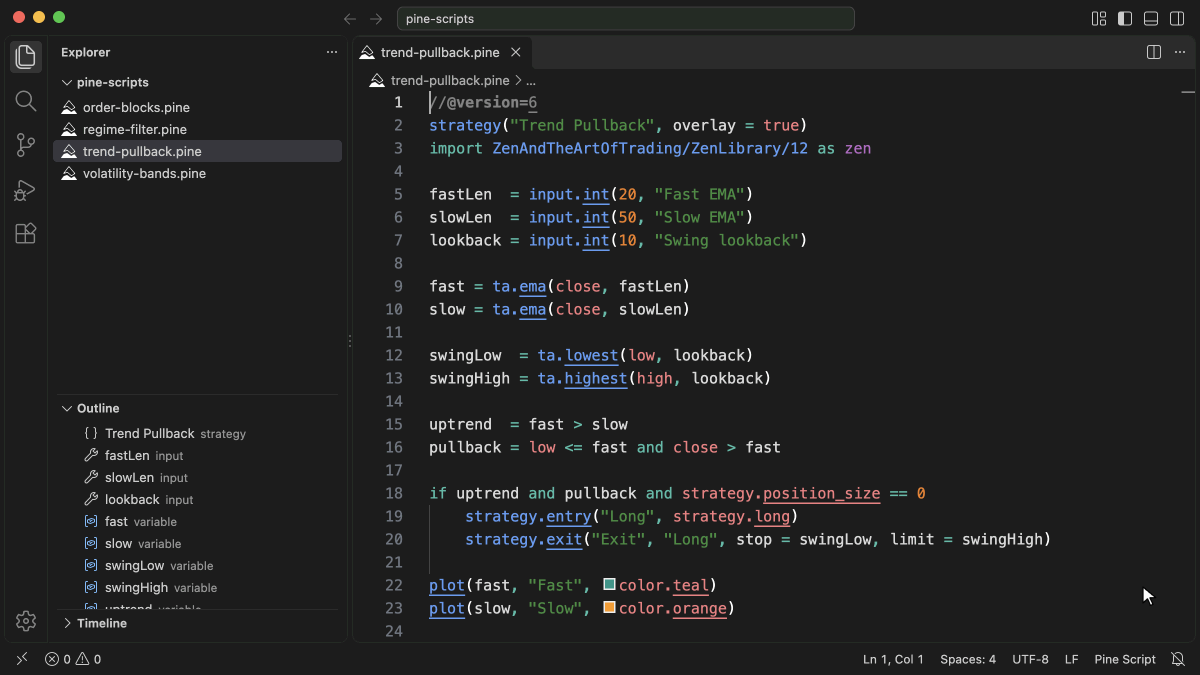Click ta.highest function on line 13
Image resolution: width=1200 pixels, height=675 pixels.
coord(582,378)
